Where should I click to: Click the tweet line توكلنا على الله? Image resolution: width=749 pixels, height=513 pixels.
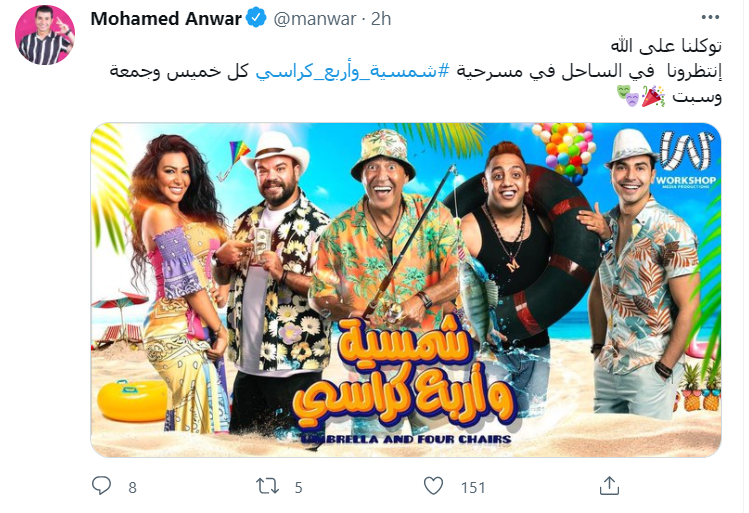pos(666,46)
